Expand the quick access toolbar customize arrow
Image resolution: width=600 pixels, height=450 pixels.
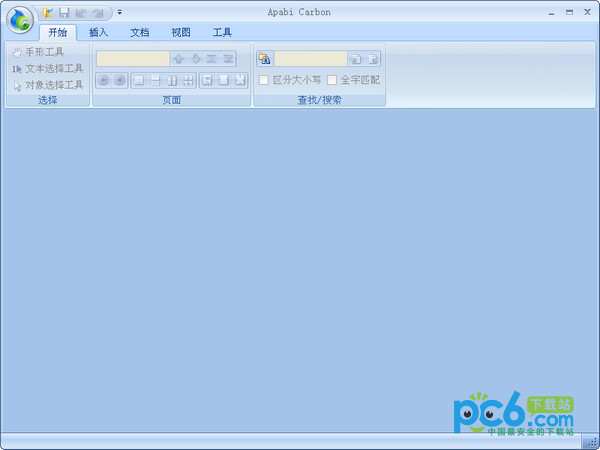120,13
